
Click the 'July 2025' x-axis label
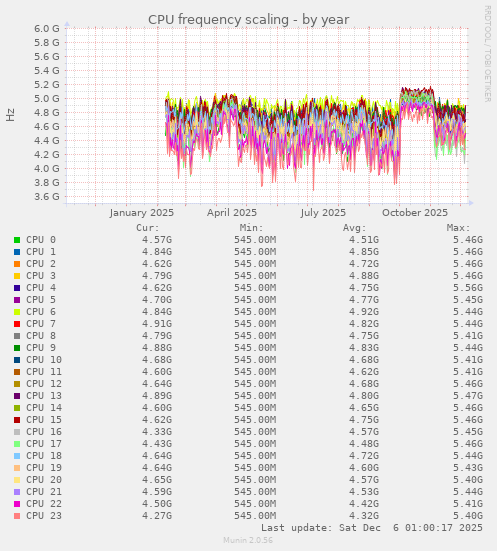[323, 213]
